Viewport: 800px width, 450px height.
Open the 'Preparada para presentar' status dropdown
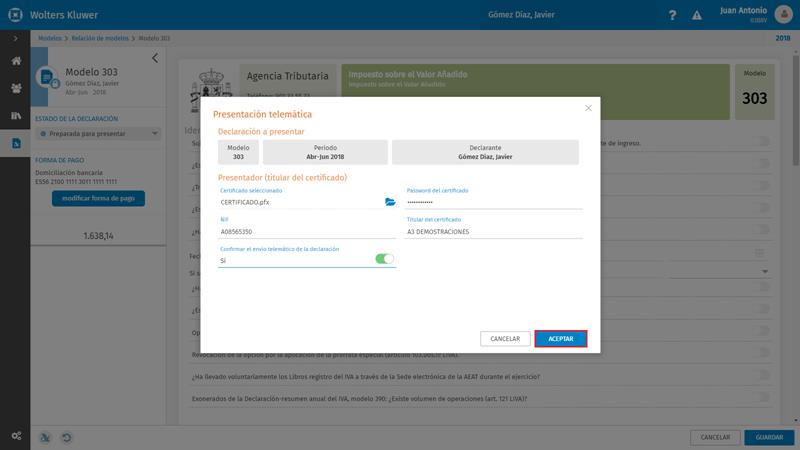click(x=98, y=134)
